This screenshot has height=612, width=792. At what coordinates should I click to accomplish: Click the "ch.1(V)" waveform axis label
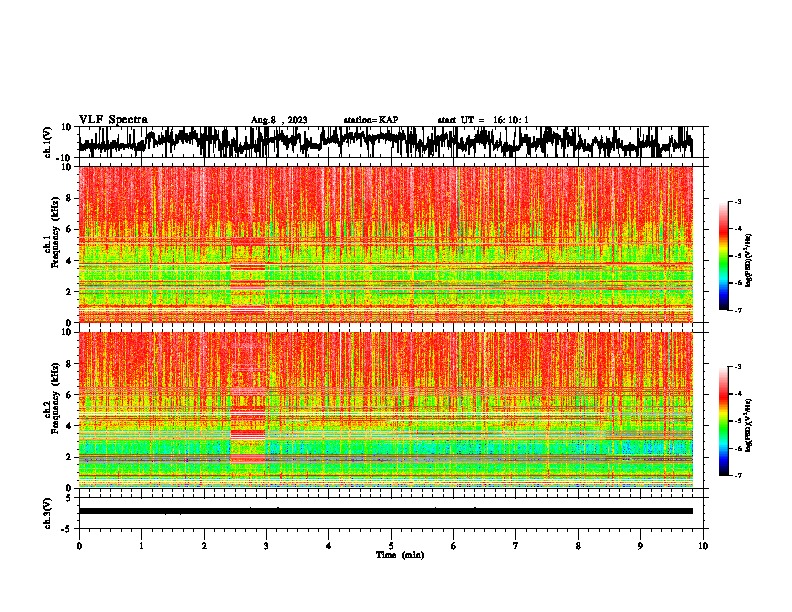(x=48, y=142)
